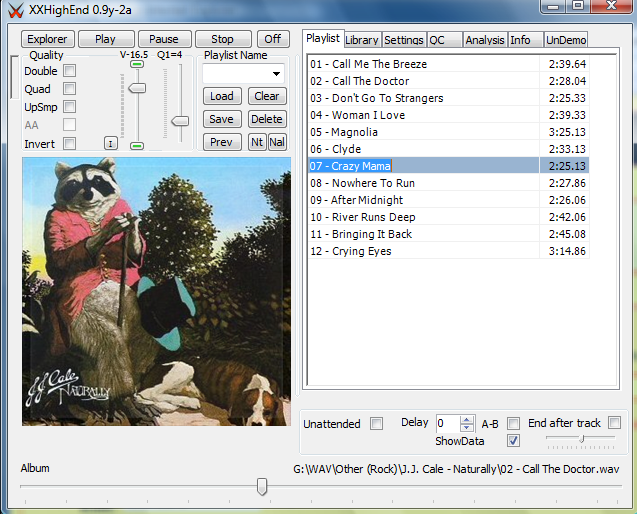Viewport: 637px width, 514px height.
Task: Click the track position slider handle
Action: pos(262,486)
